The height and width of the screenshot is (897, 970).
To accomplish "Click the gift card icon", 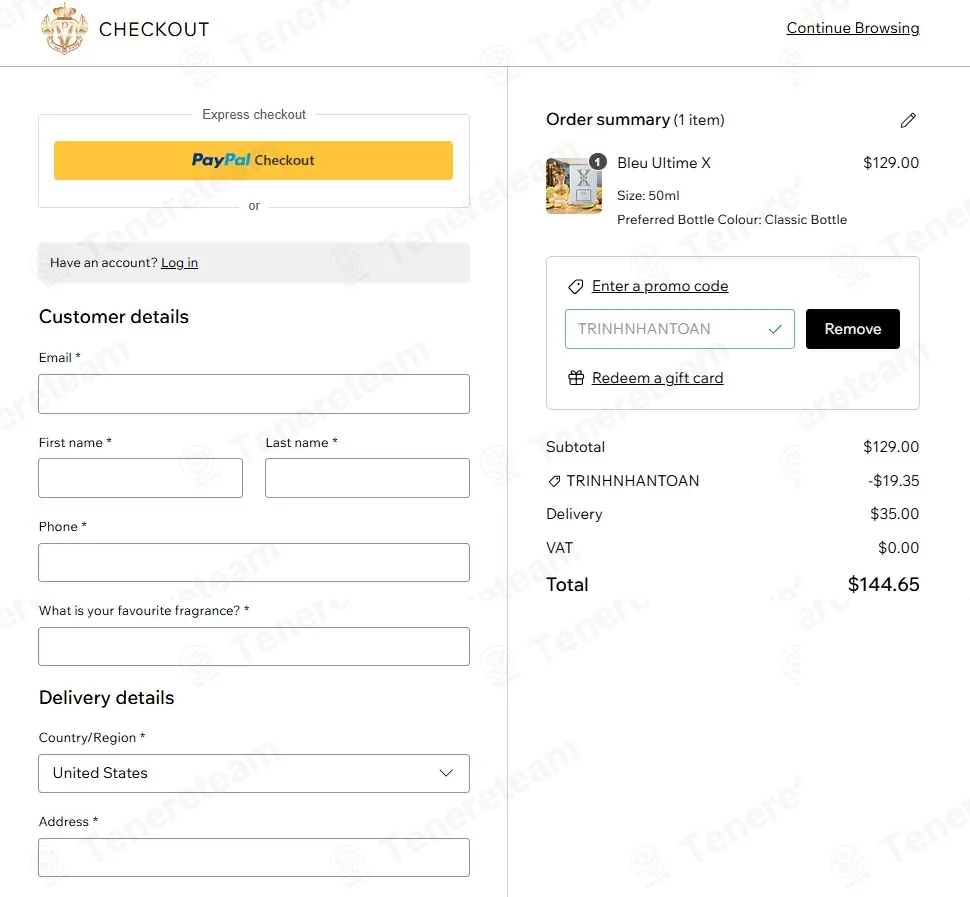I will pyautogui.click(x=576, y=378).
